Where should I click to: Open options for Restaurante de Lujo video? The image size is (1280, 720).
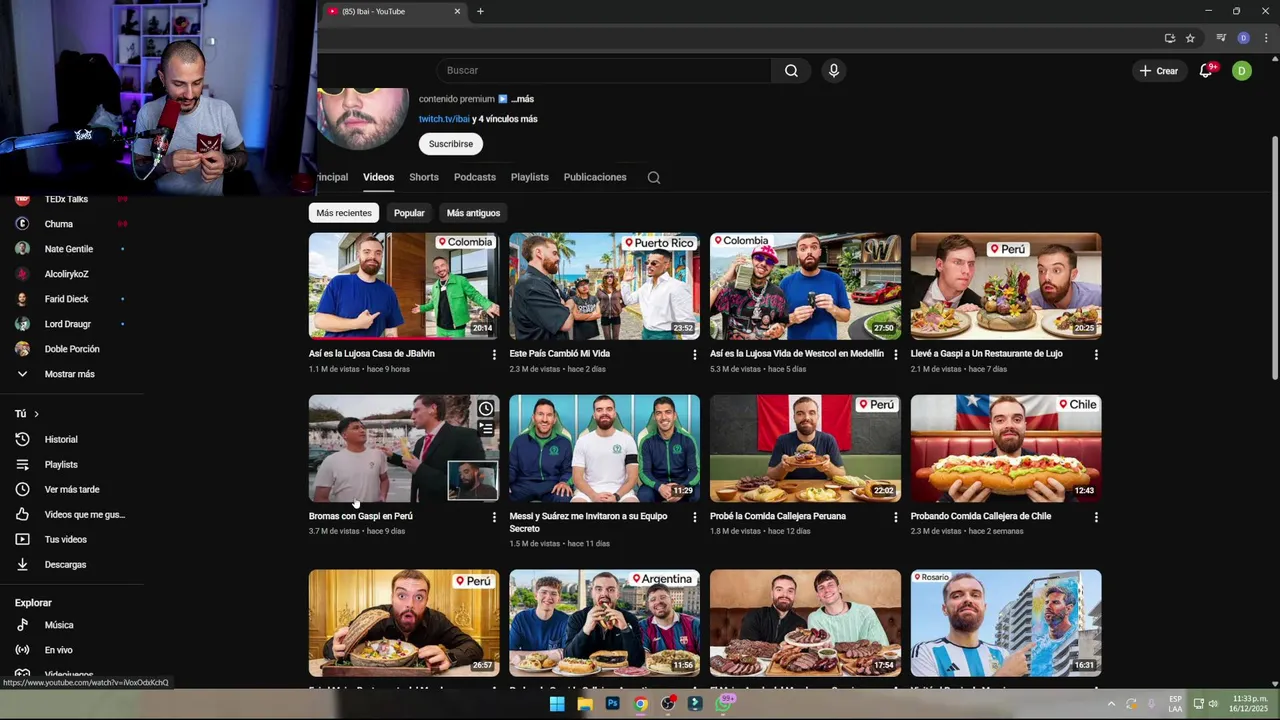pyautogui.click(x=1096, y=354)
